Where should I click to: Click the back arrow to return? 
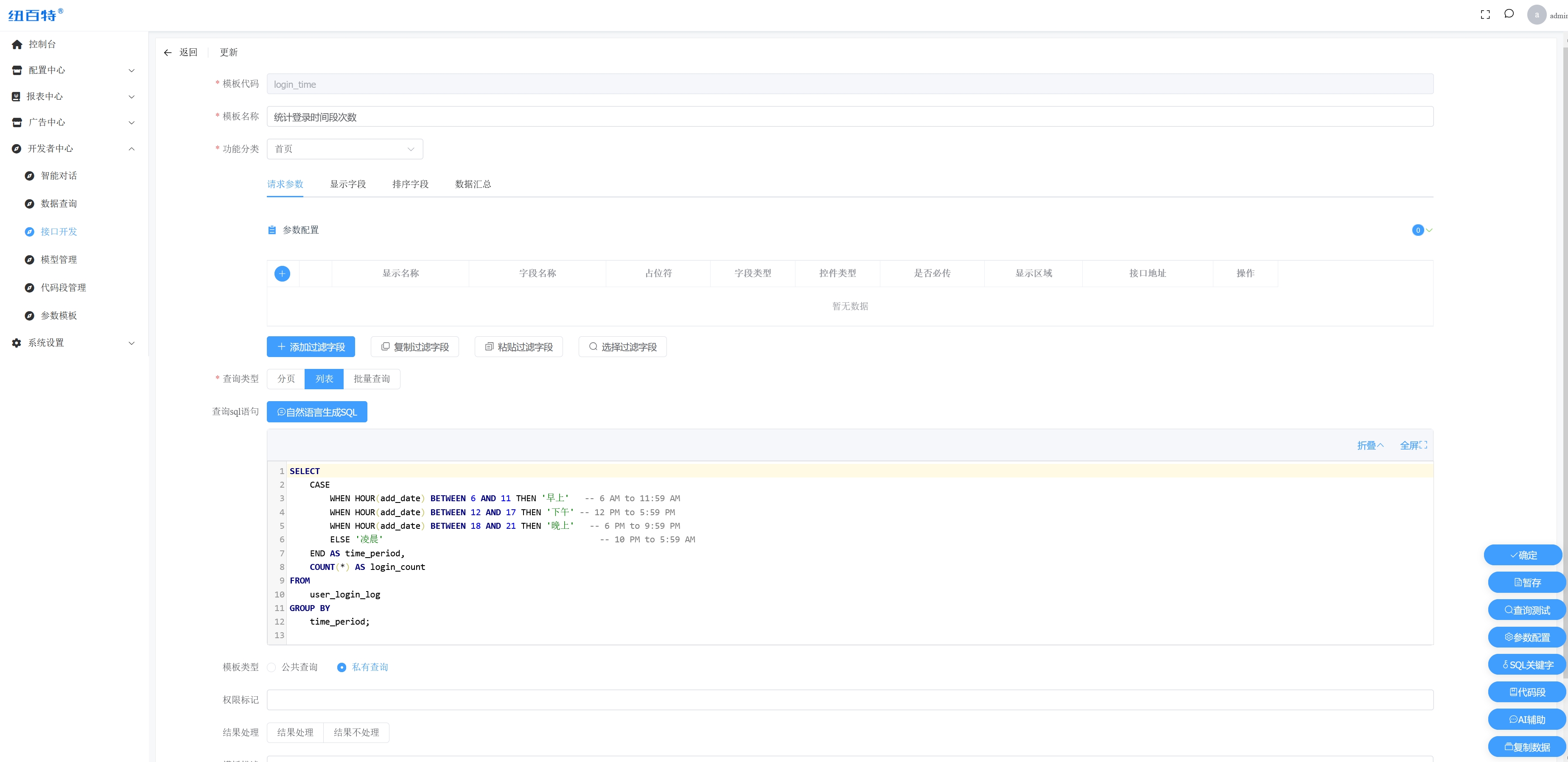(168, 52)
